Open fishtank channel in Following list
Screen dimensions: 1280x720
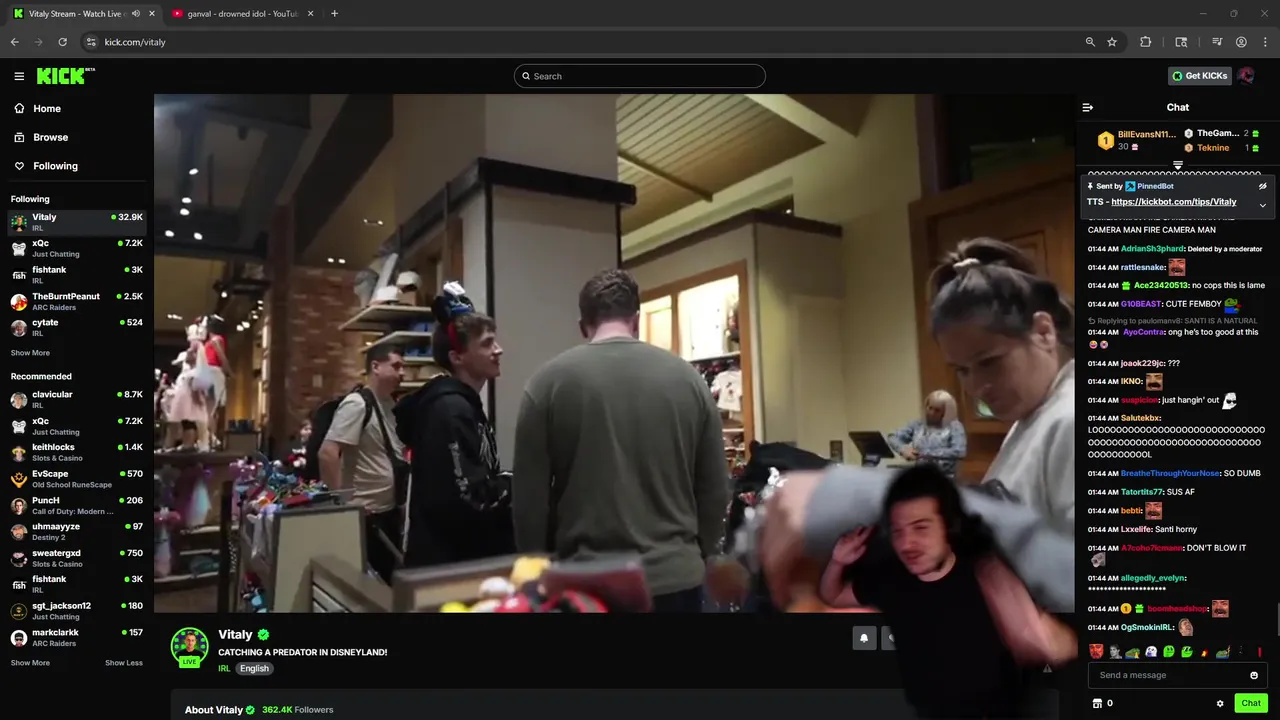(x=77, y=275)
